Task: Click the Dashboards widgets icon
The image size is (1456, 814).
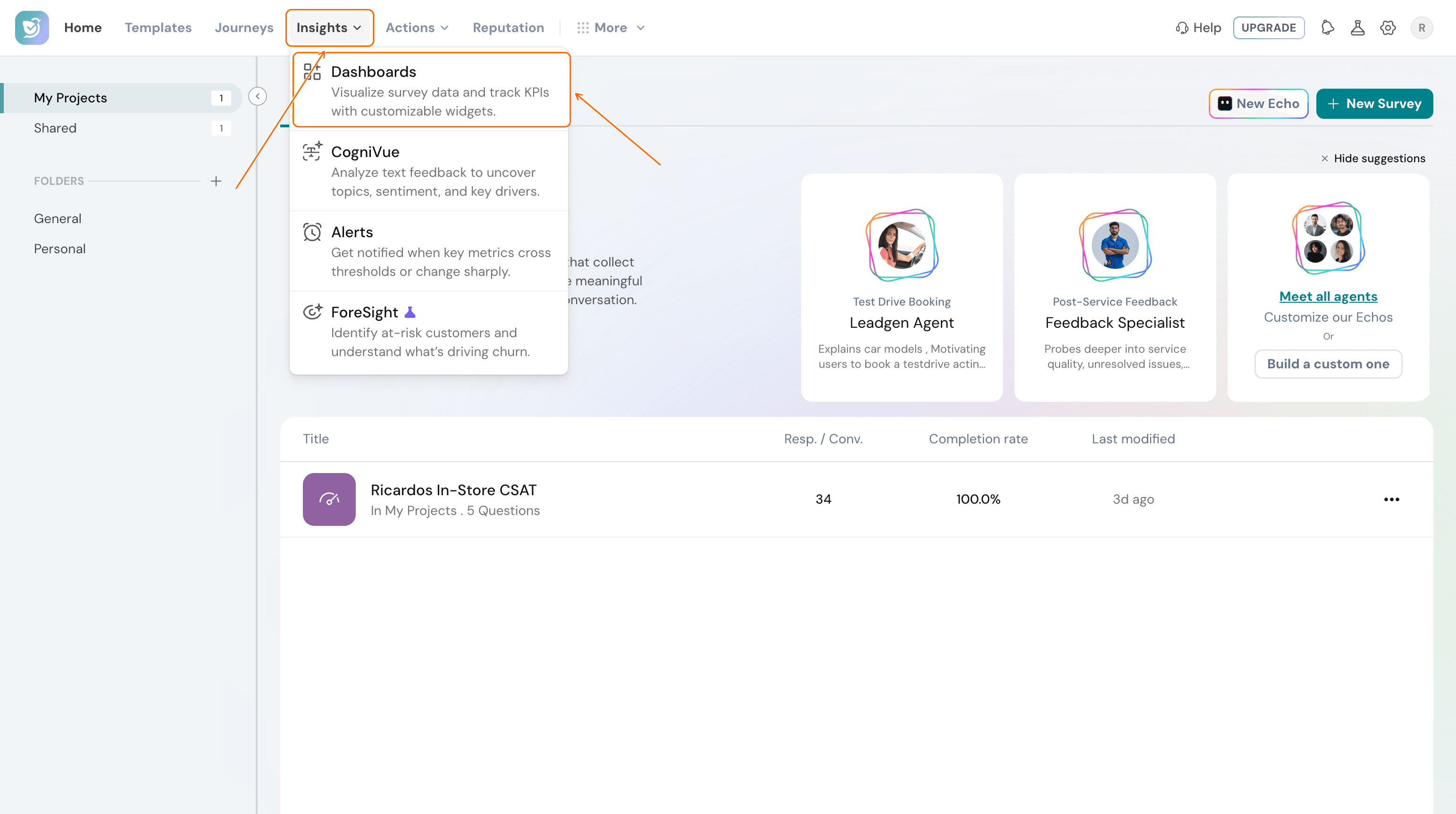Action: point(312,72)
